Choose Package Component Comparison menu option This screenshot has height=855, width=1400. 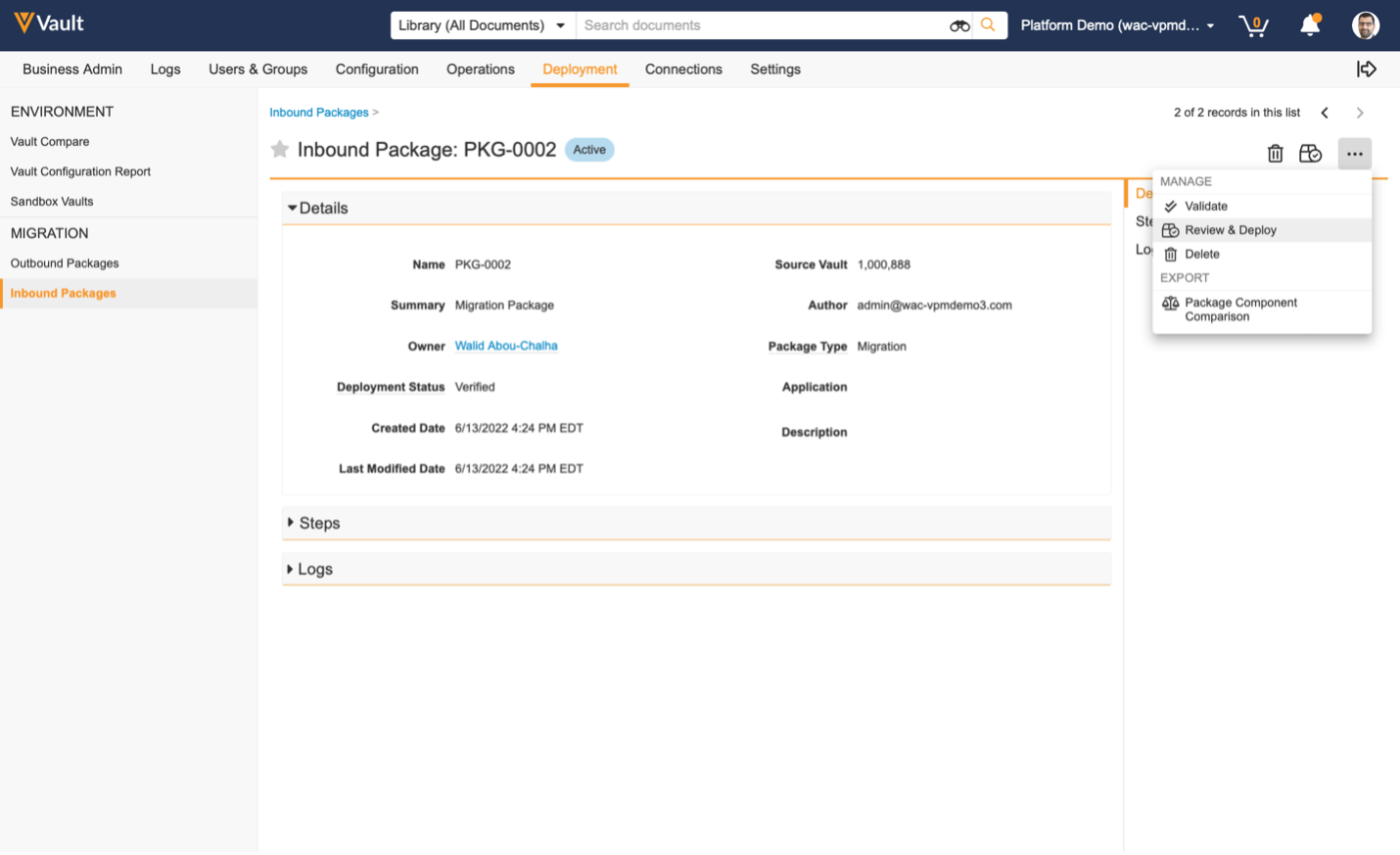pos(1240,309)
